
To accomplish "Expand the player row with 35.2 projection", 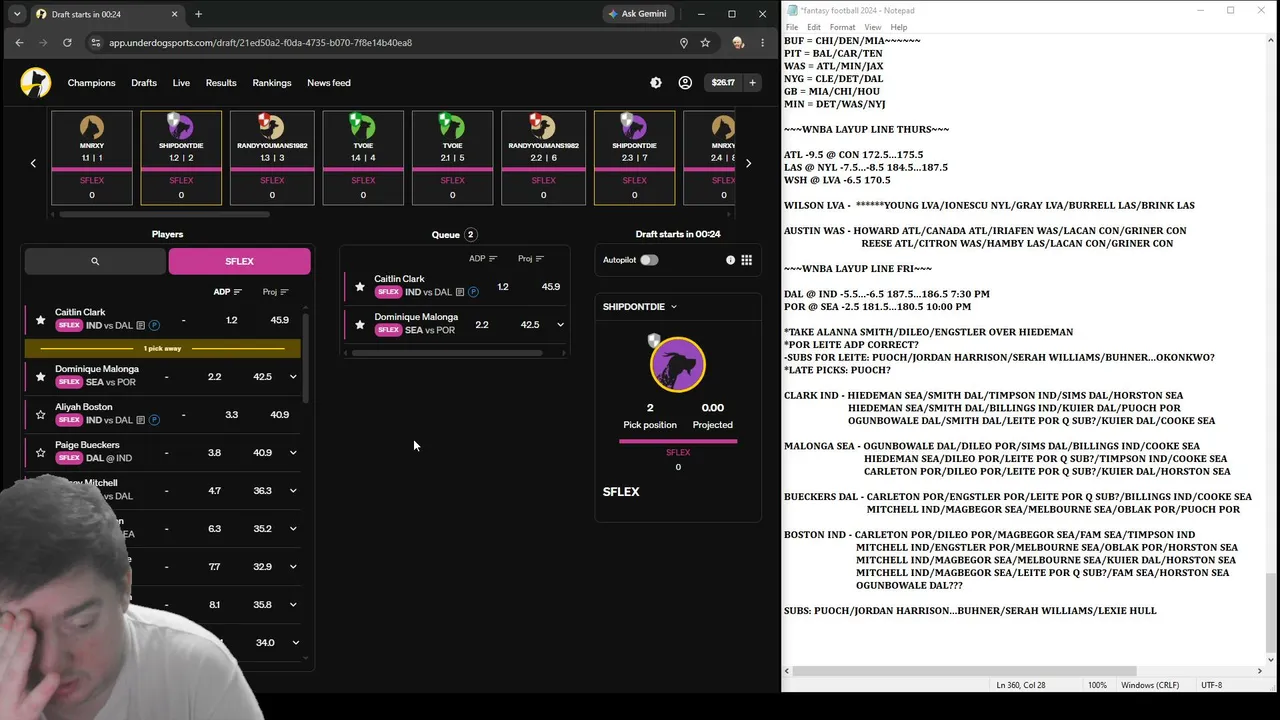I will pyautogui.click(x=293, y=529).
